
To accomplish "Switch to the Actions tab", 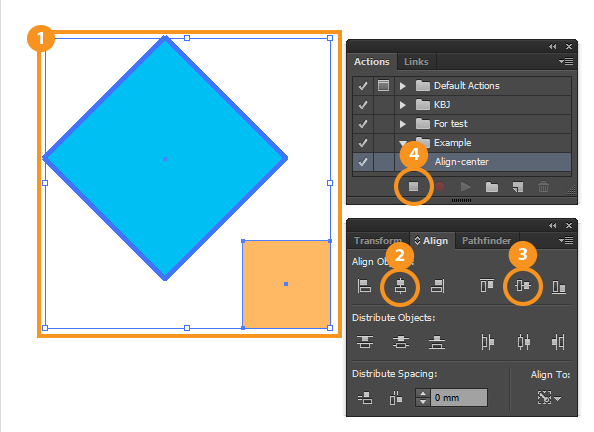I will 372,62.
